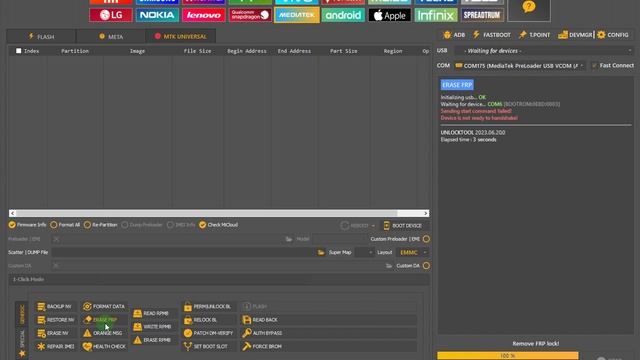Viewport: 640px width, 360px height.
Task: Open Layout EMMC dropdown
Action: point(412,253)
